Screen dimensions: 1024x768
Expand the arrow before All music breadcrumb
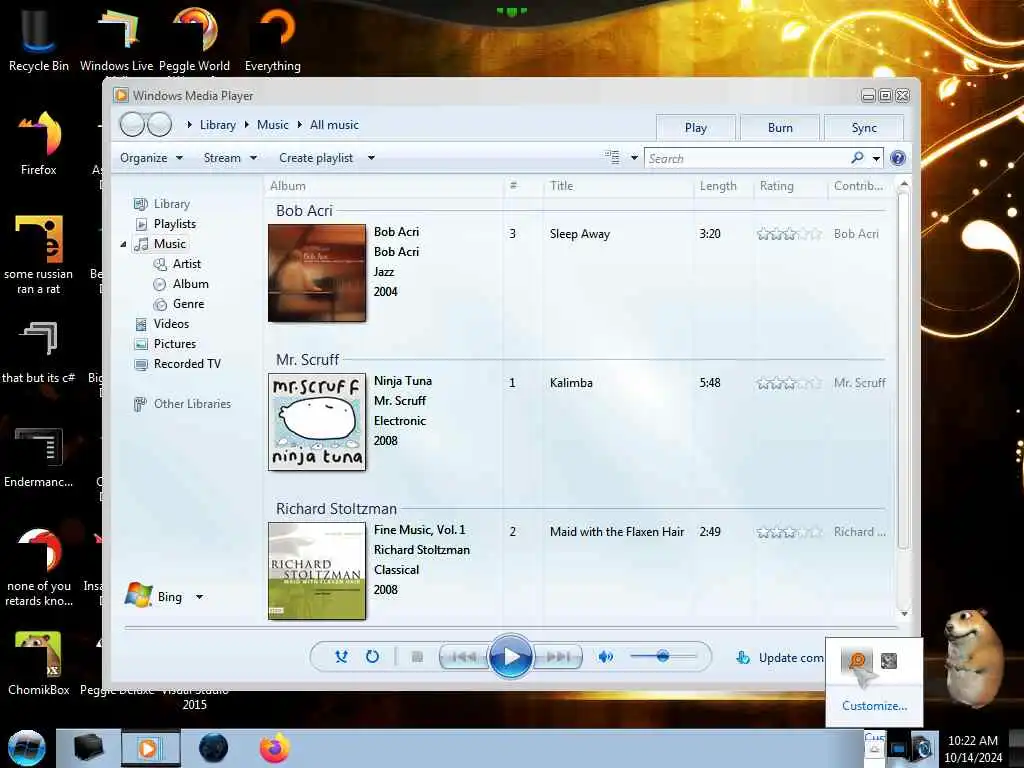tap(300, 125)
